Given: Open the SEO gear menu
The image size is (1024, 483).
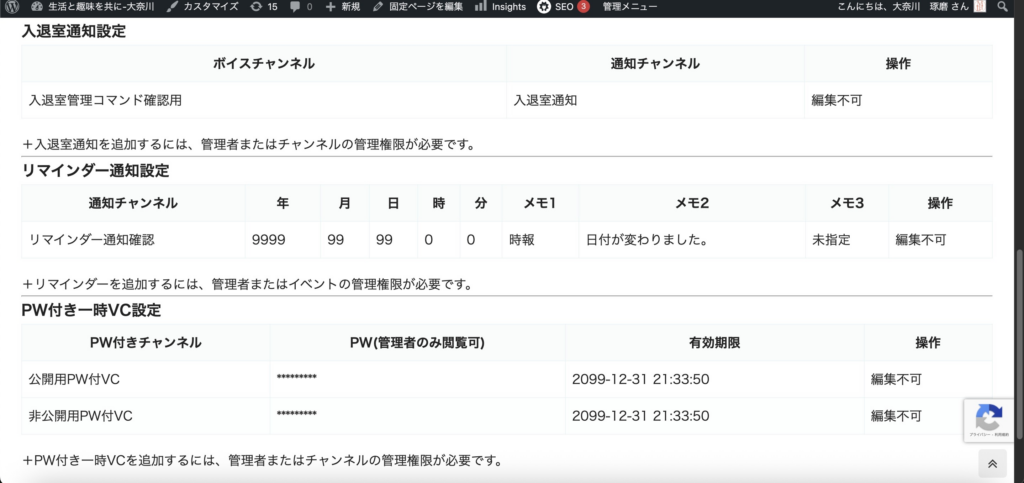Looking at the screenshot, I should [557, 7].
